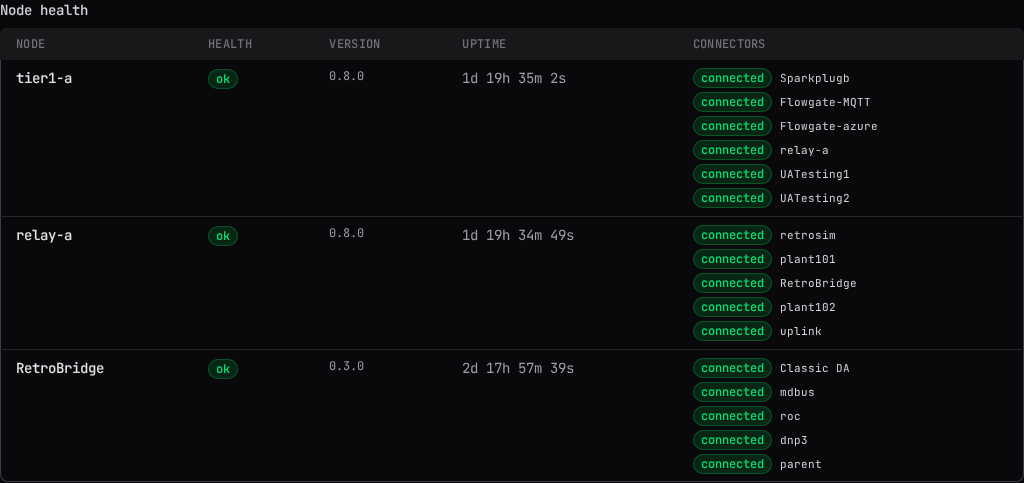Click the ok health badge for relay-a node

click(x=223, y=236)
